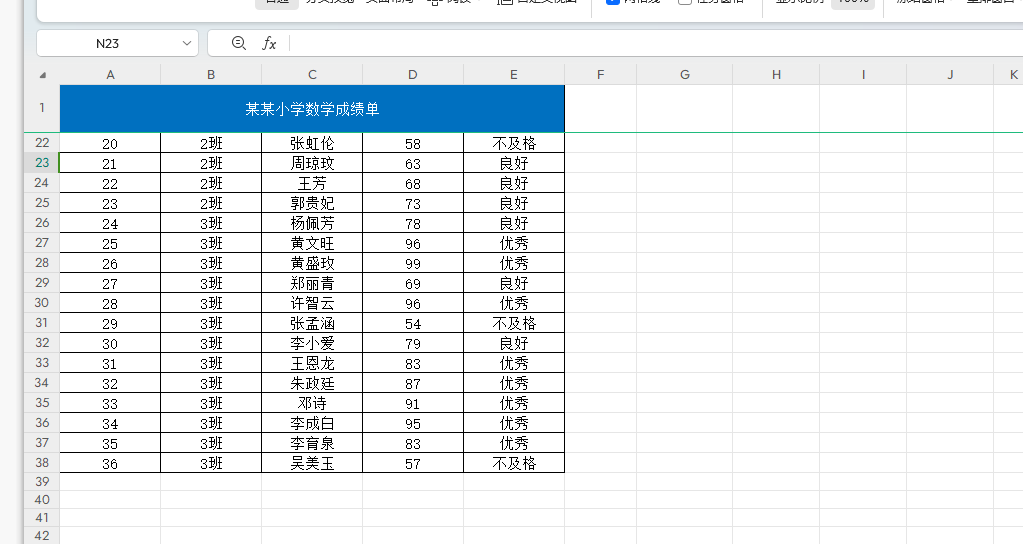Click the magnifier icon beside fx

click(239, 43)
